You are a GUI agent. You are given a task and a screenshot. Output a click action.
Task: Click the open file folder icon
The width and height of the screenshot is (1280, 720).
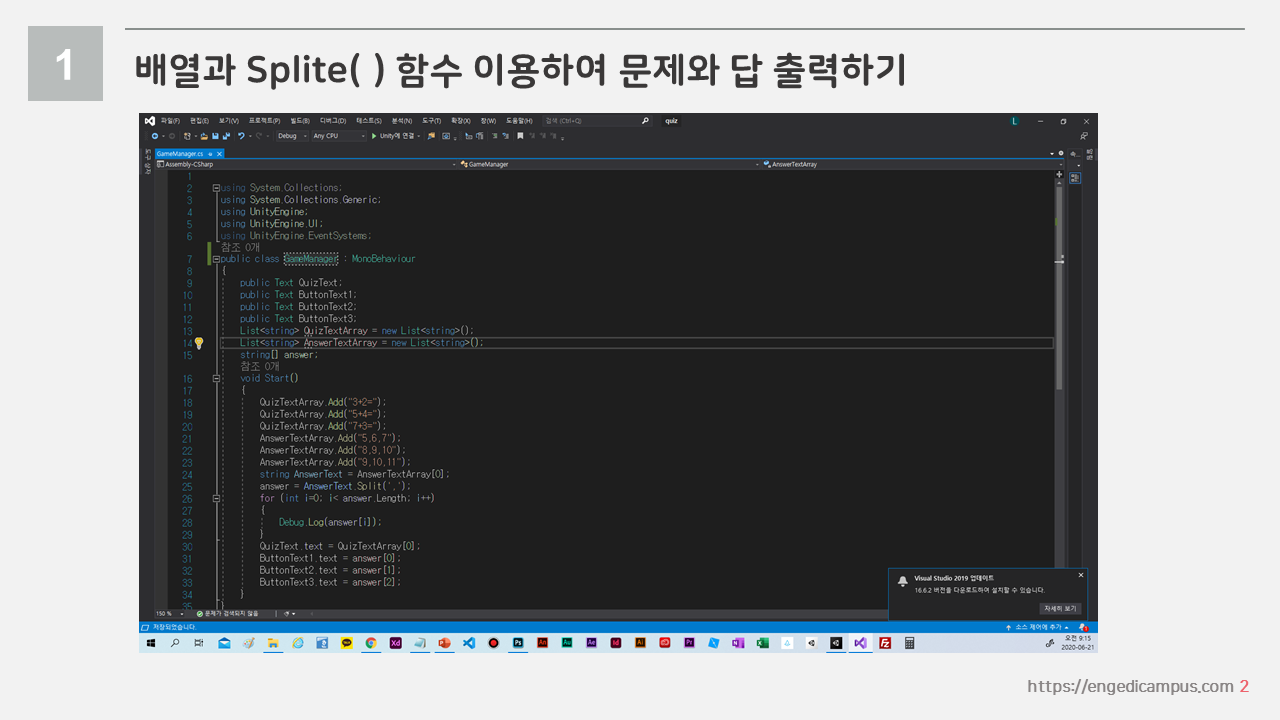click(x=204, y=136)
